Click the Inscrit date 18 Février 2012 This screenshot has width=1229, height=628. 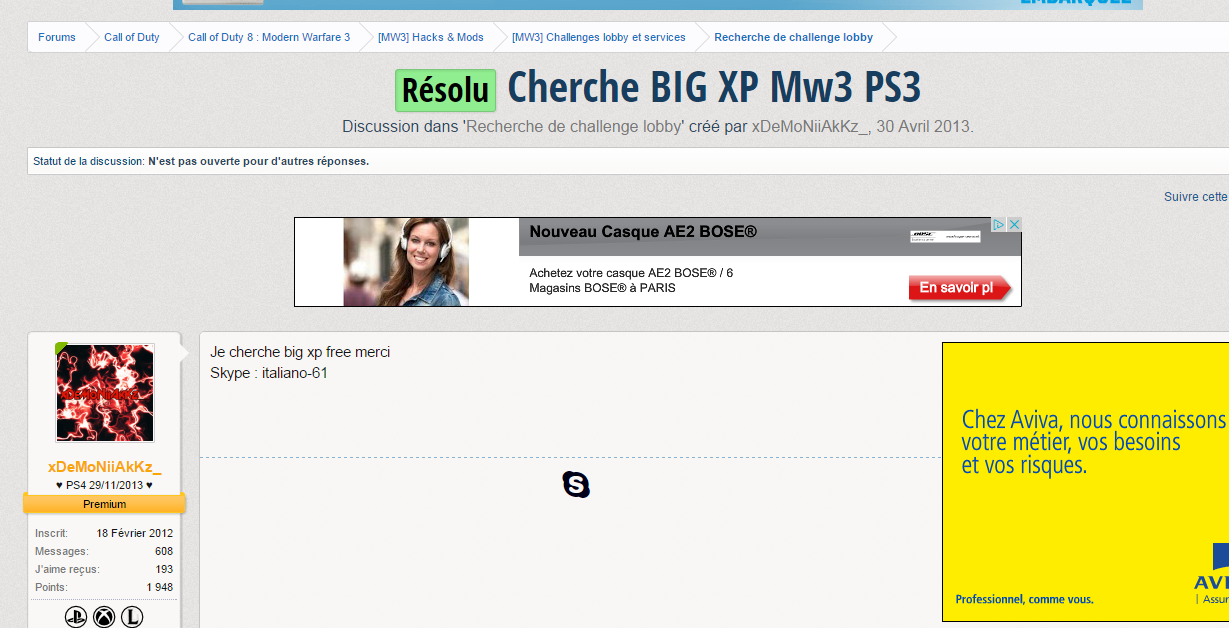(x=135, y=533)
